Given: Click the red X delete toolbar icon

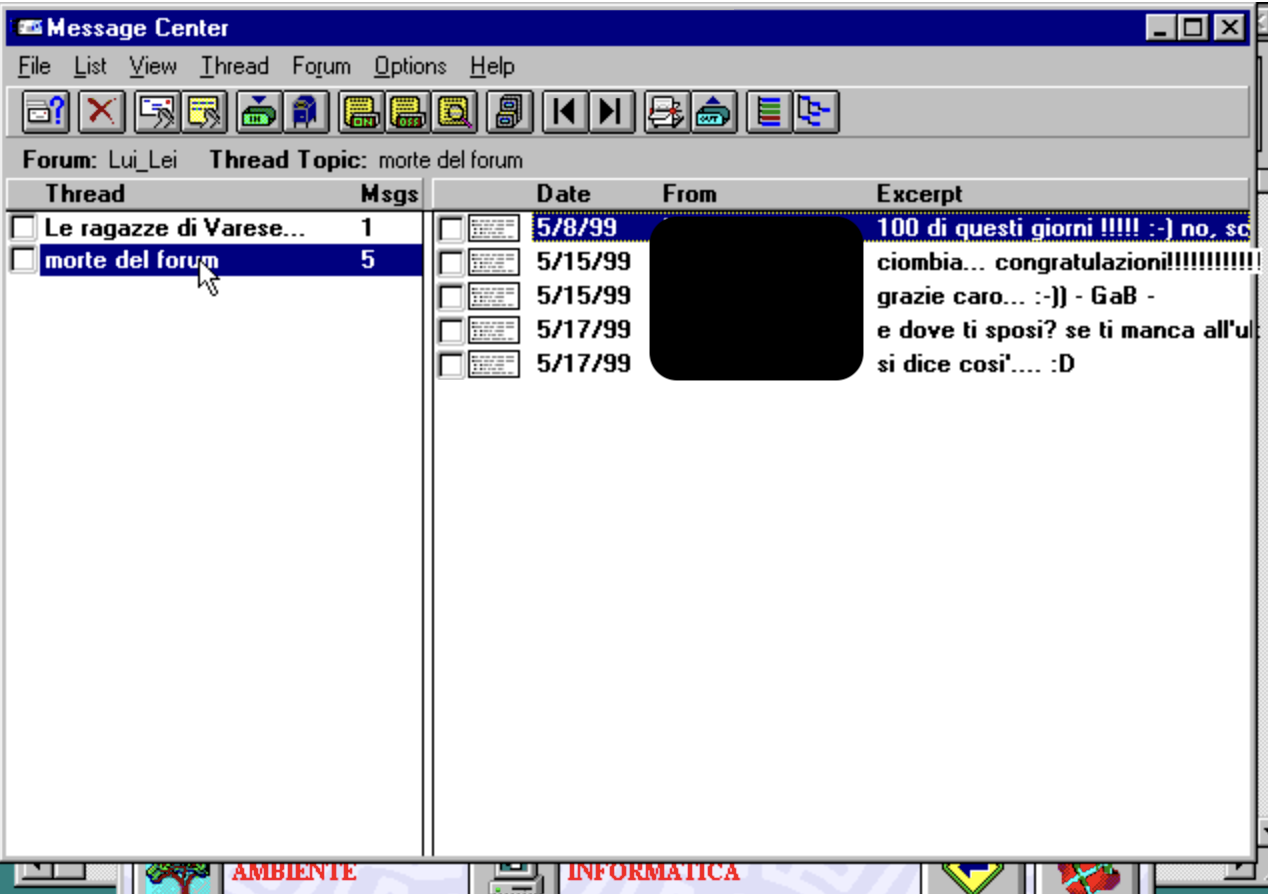Looking at the screenshot, I should coord(100,111).
